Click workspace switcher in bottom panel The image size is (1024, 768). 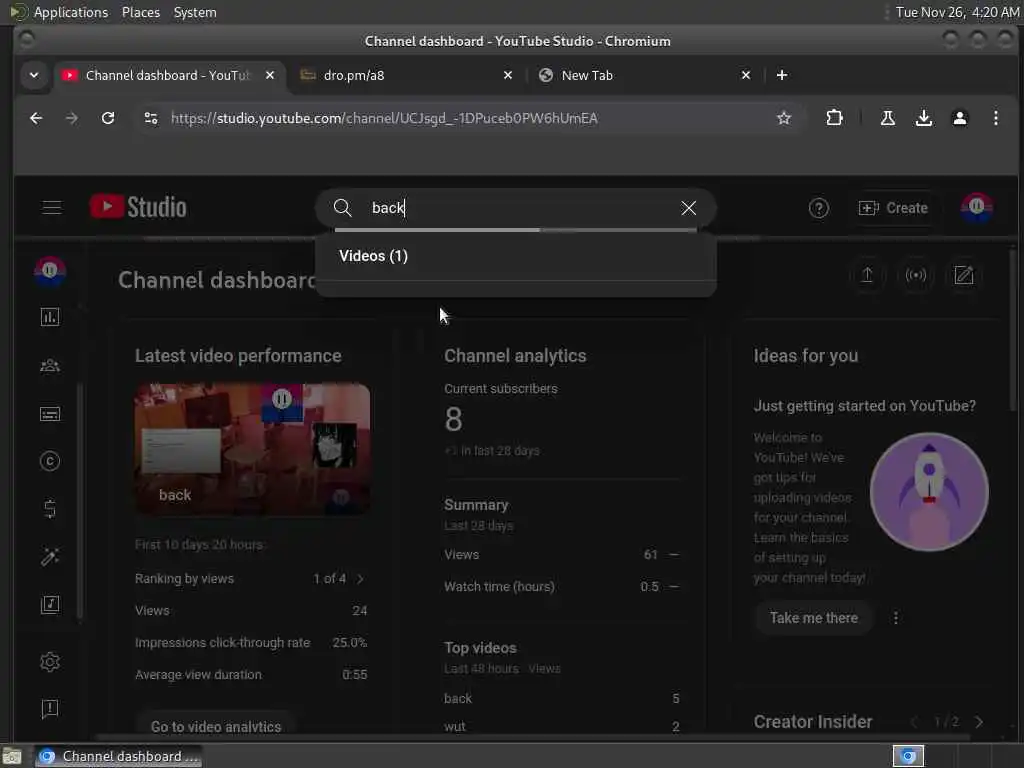click(908, 756)
